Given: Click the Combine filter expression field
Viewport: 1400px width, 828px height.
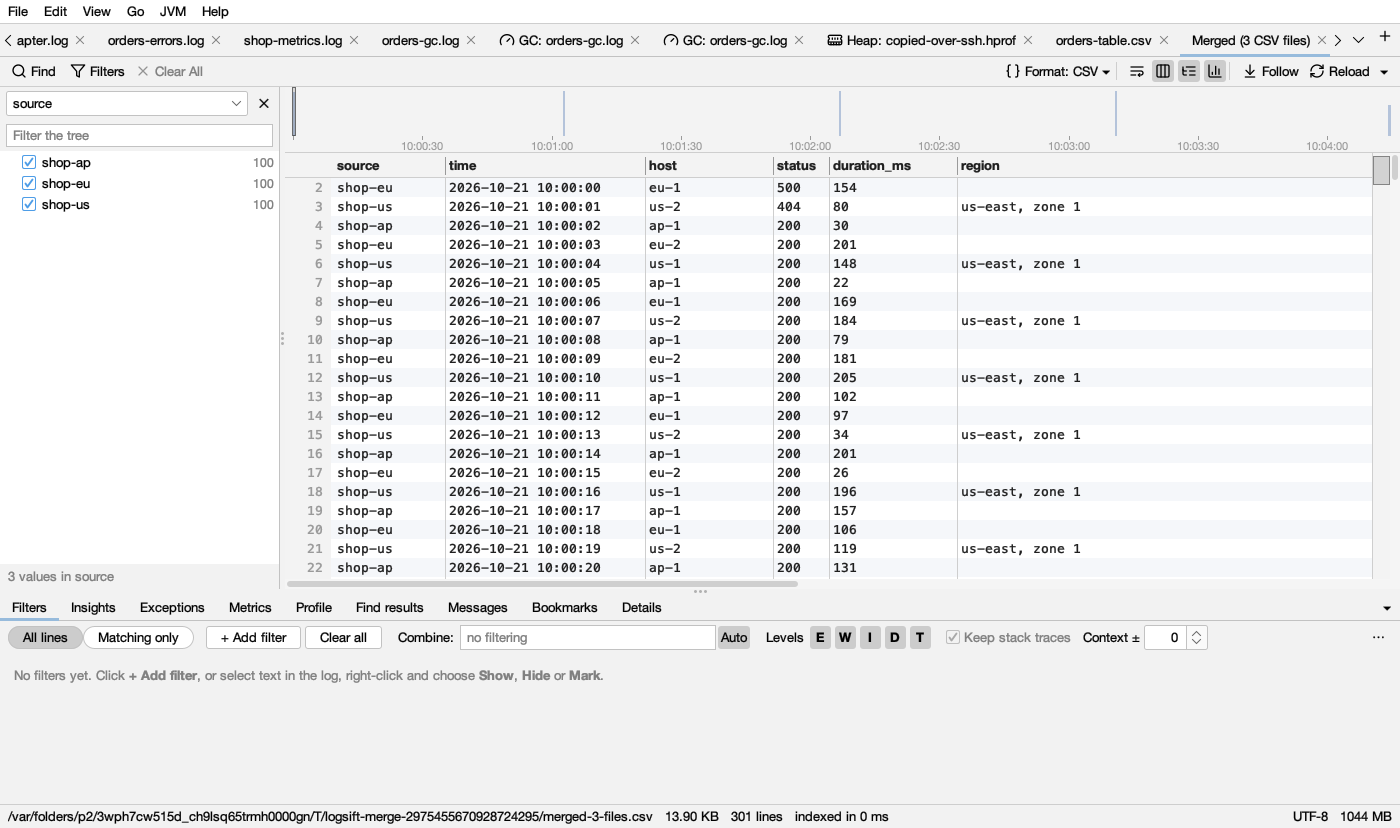Looking at the screenshot, I should [x=588, y=637].
